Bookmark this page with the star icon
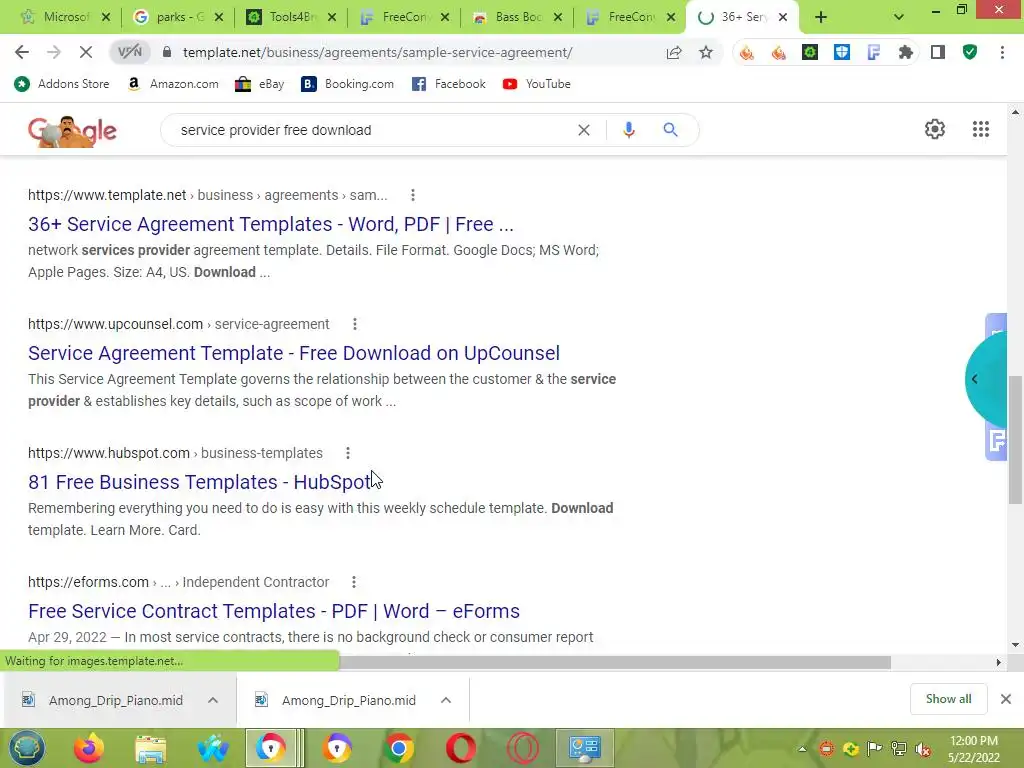1024x768 pixels. pyautogui.click(x=706, y=52)
